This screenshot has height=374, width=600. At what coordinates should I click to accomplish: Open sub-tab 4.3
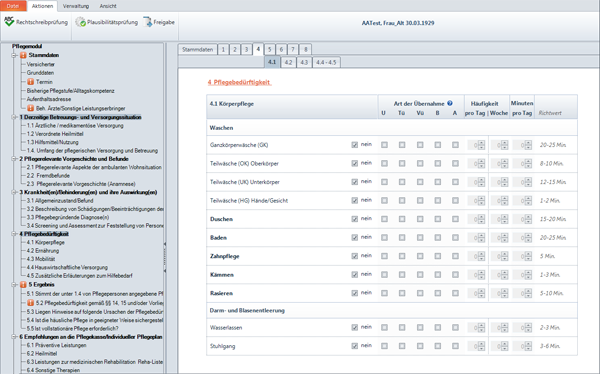point(304,62)
